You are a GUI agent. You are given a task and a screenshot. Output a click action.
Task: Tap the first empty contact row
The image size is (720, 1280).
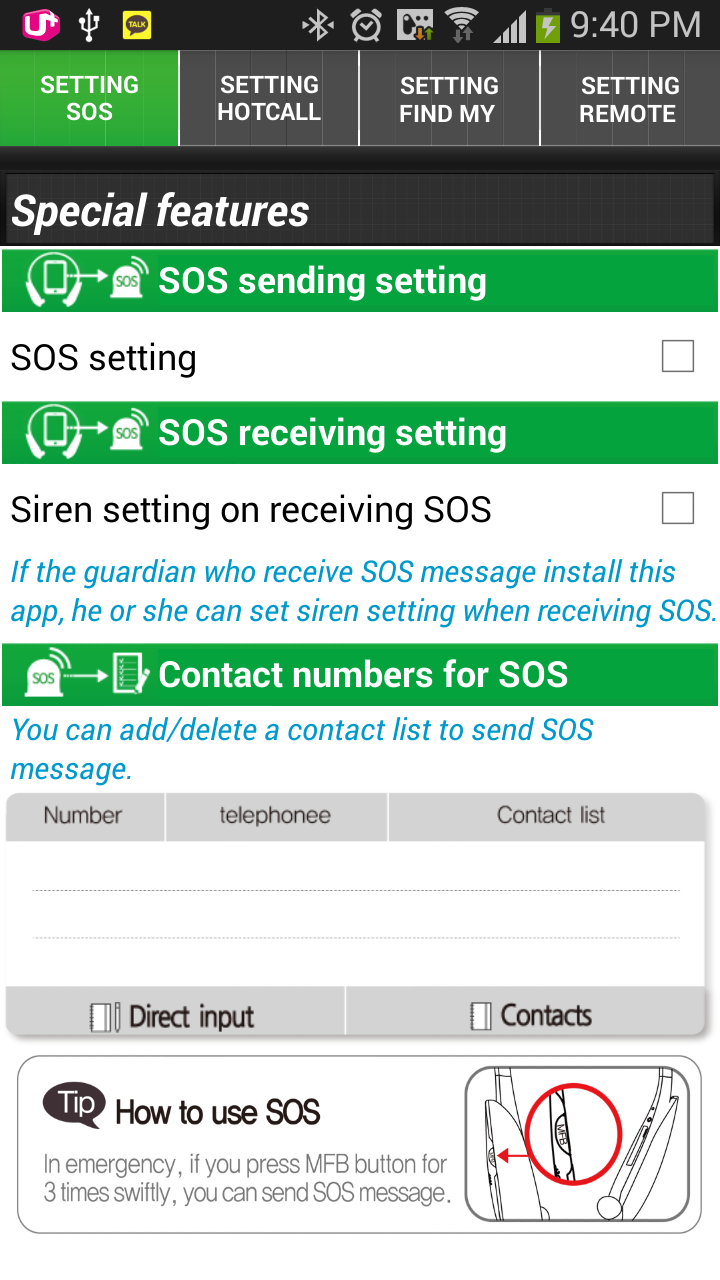tap(356, 866)
